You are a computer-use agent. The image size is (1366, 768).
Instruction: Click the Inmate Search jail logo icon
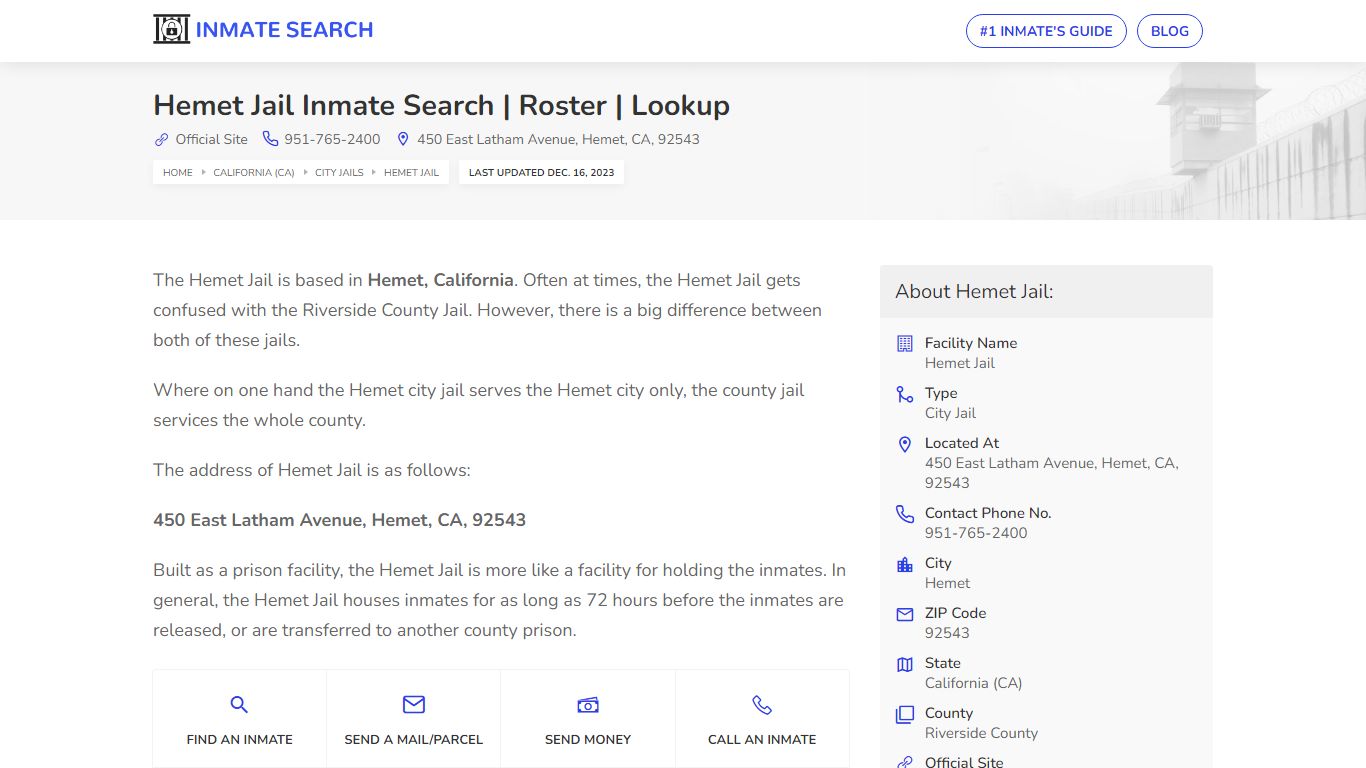171,30
